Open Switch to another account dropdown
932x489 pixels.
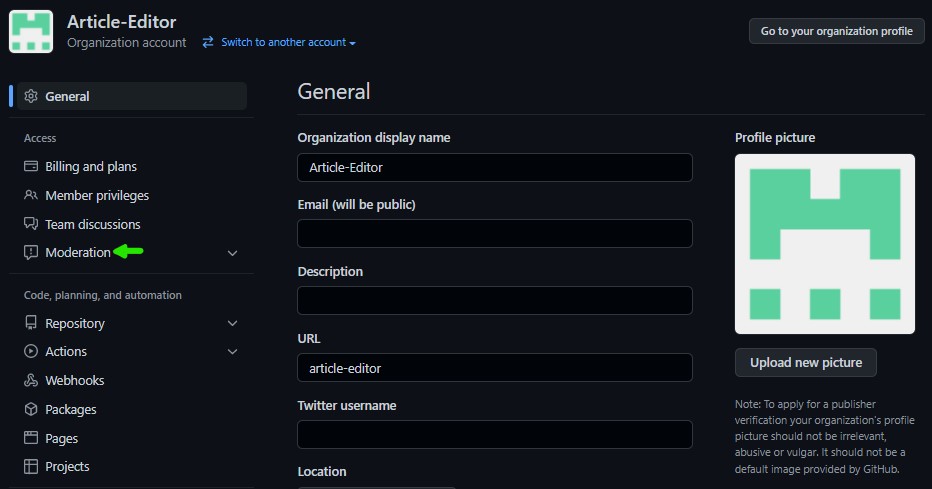coord(288,42)
